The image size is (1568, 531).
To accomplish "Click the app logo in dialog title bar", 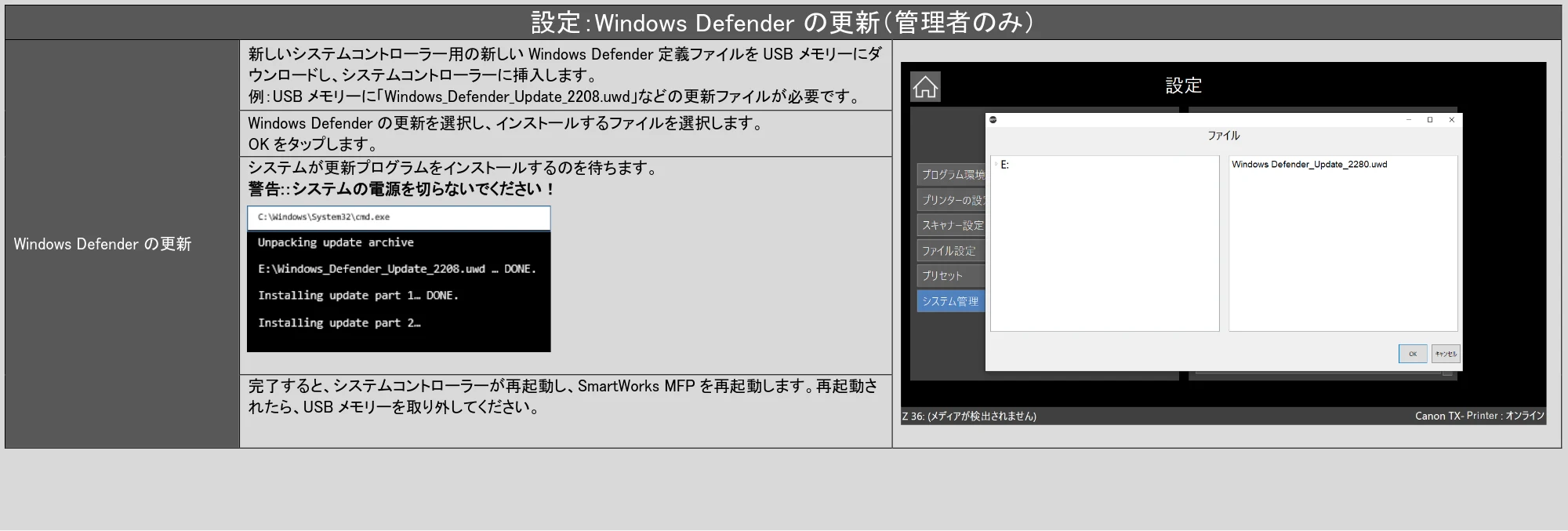I will click(x=993, y=120).
